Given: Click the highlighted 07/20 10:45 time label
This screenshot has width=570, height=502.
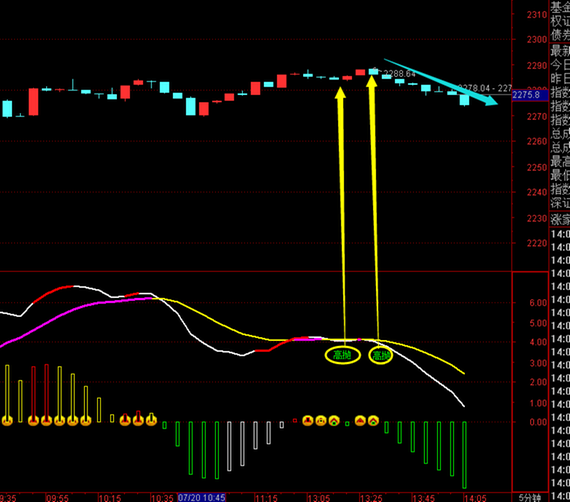Looking at the screenshot, I should pos(201,497).
